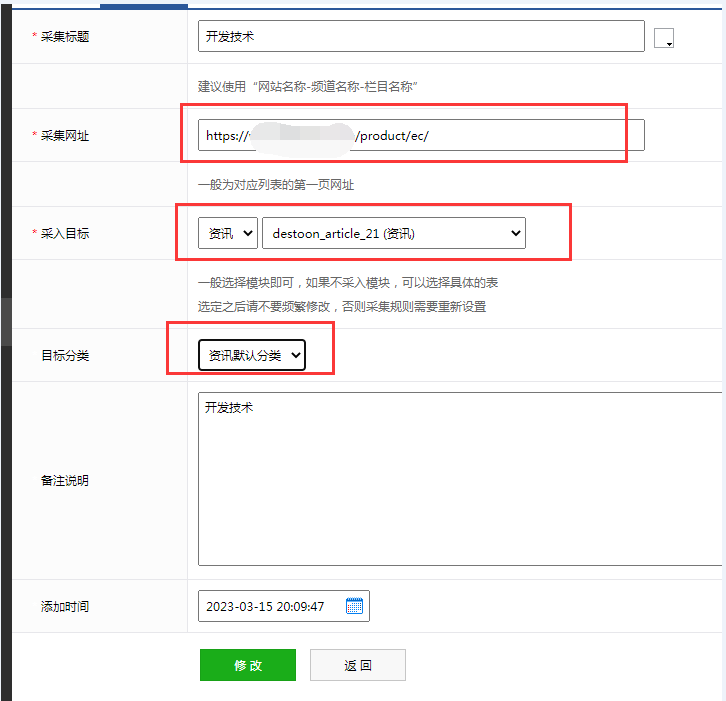Viewport: 726px width, 701px height.
Task: Click the 采入目标 field label
Action: click(x=64, y=233)
